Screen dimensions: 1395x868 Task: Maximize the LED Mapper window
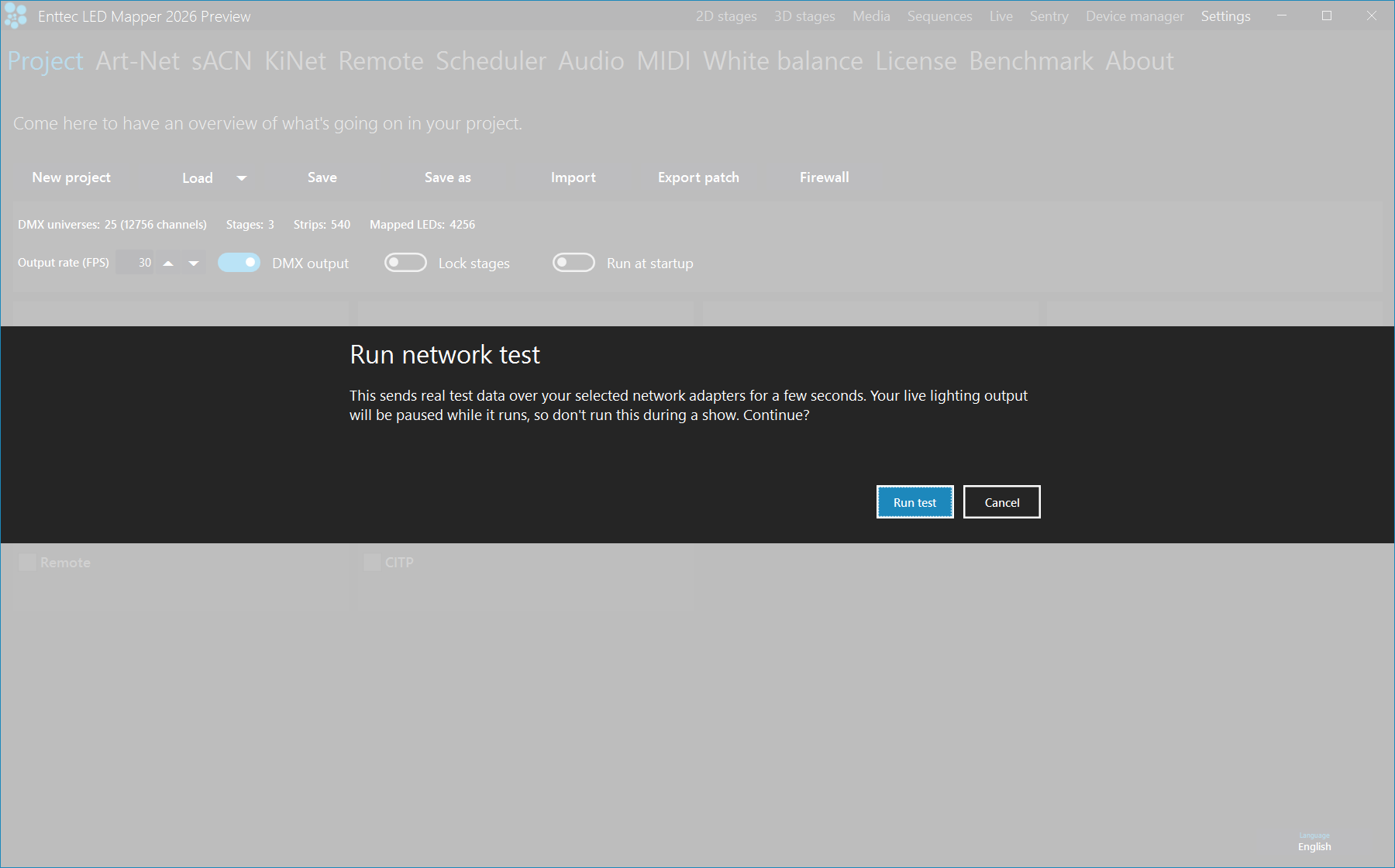click(1327, 15)
